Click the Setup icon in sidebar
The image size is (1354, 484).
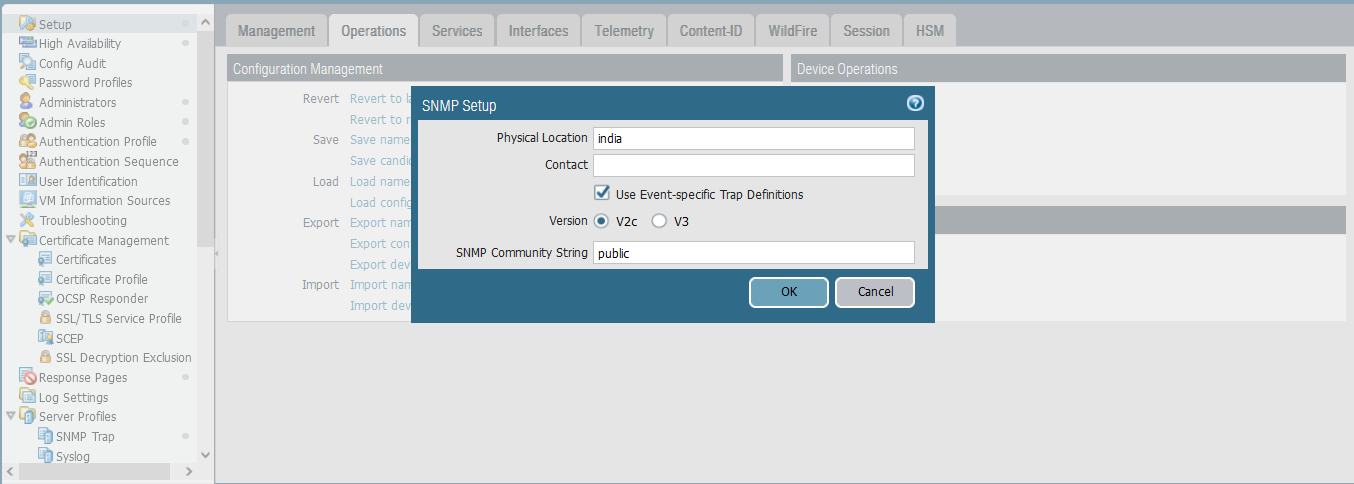[x=28, y=24]
